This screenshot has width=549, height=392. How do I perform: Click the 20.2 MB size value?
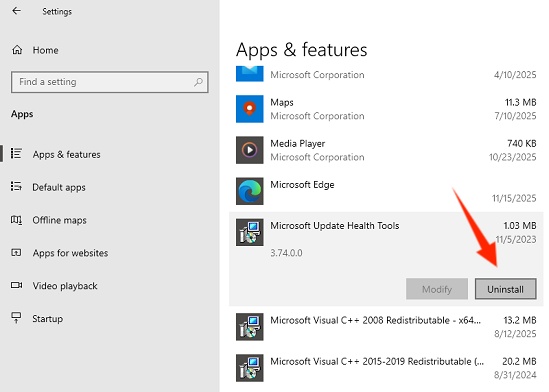click(x=519, y=362)
